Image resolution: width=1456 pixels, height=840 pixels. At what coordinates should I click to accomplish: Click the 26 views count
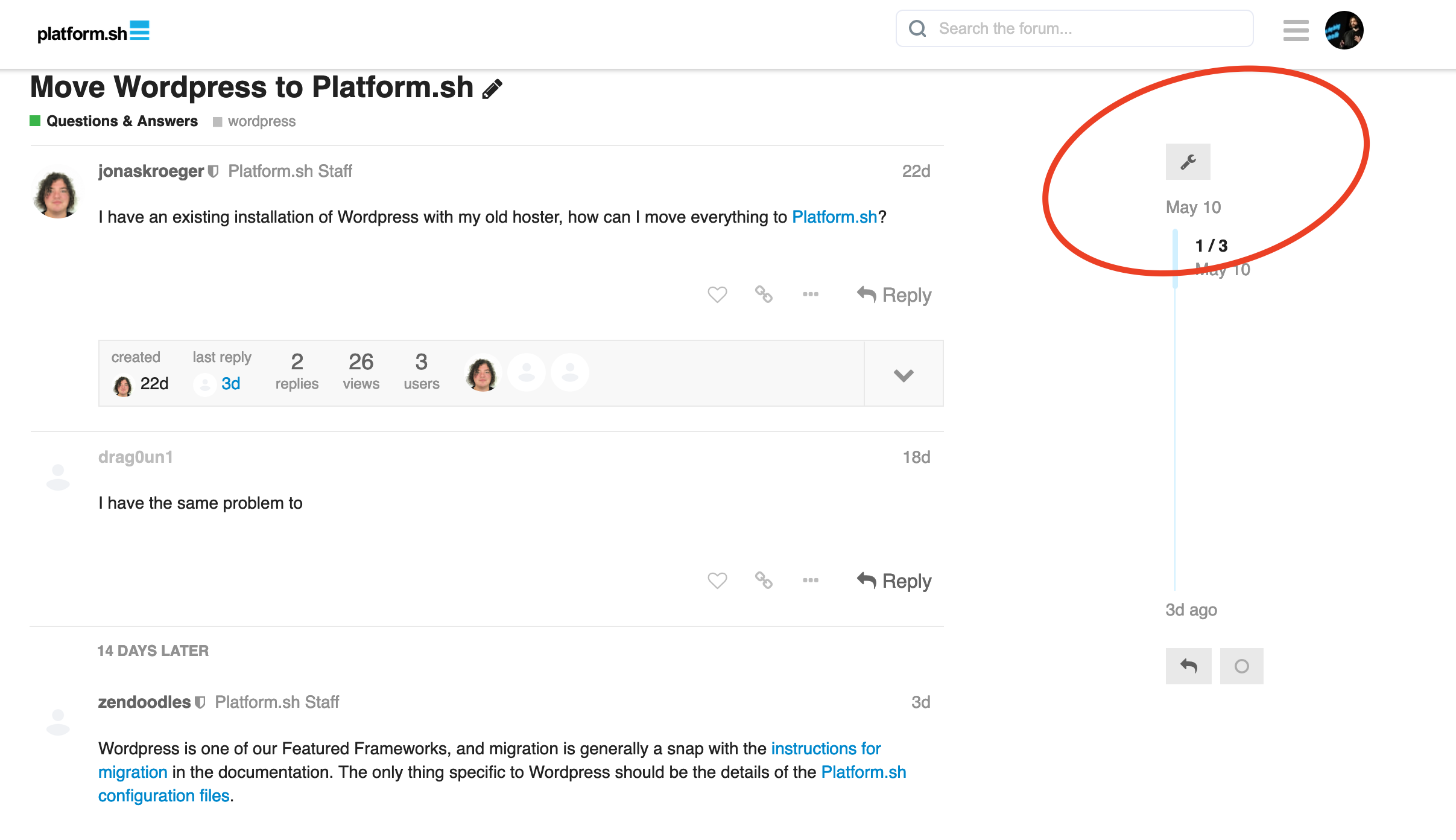click(x=361, y=371)
